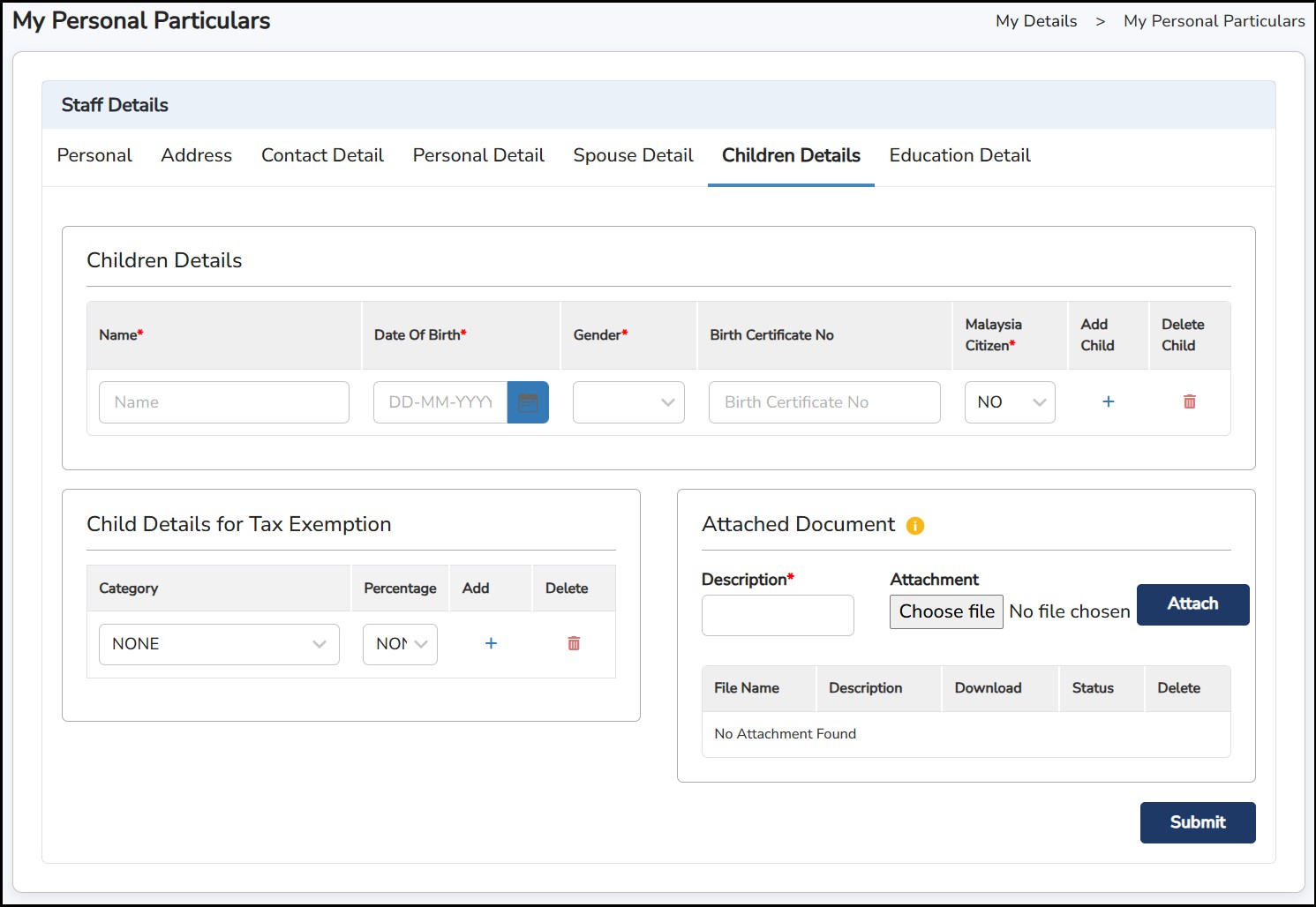Viewport: 1316px width, 907px height.
Task: Open the Gender dropdown
Action: (628, 402)
